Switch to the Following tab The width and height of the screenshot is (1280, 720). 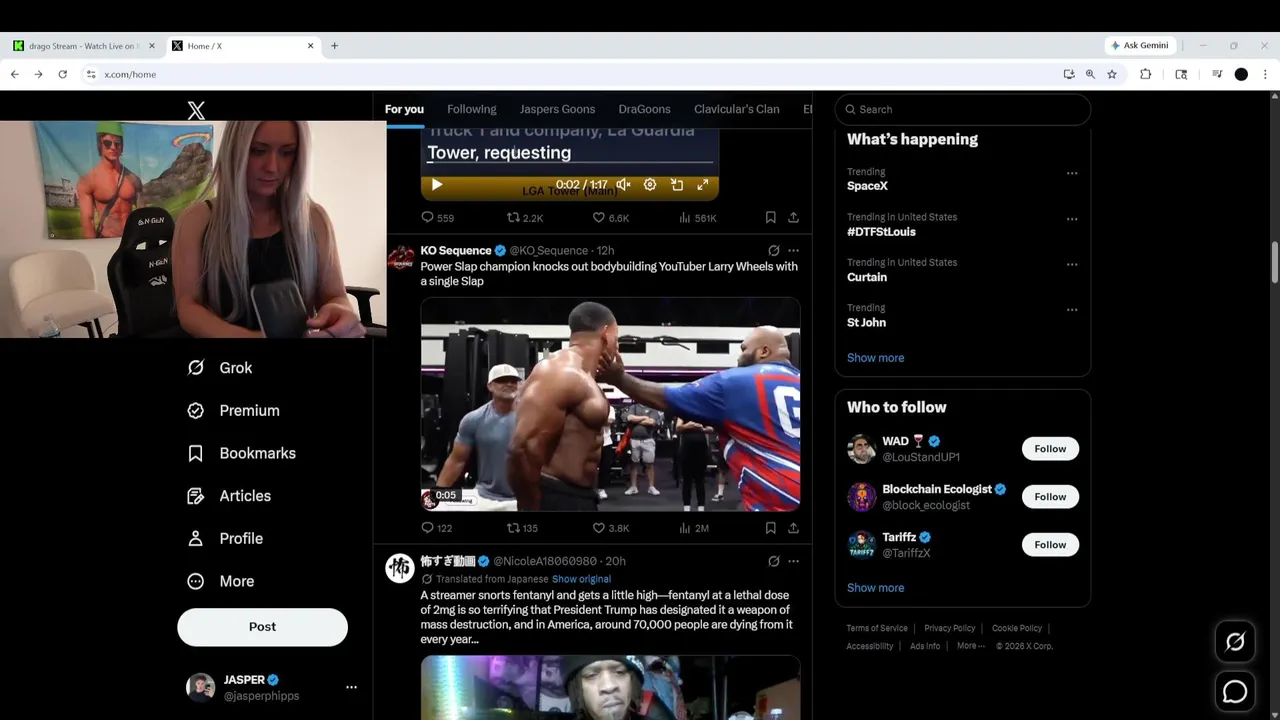tap(472, 109)
